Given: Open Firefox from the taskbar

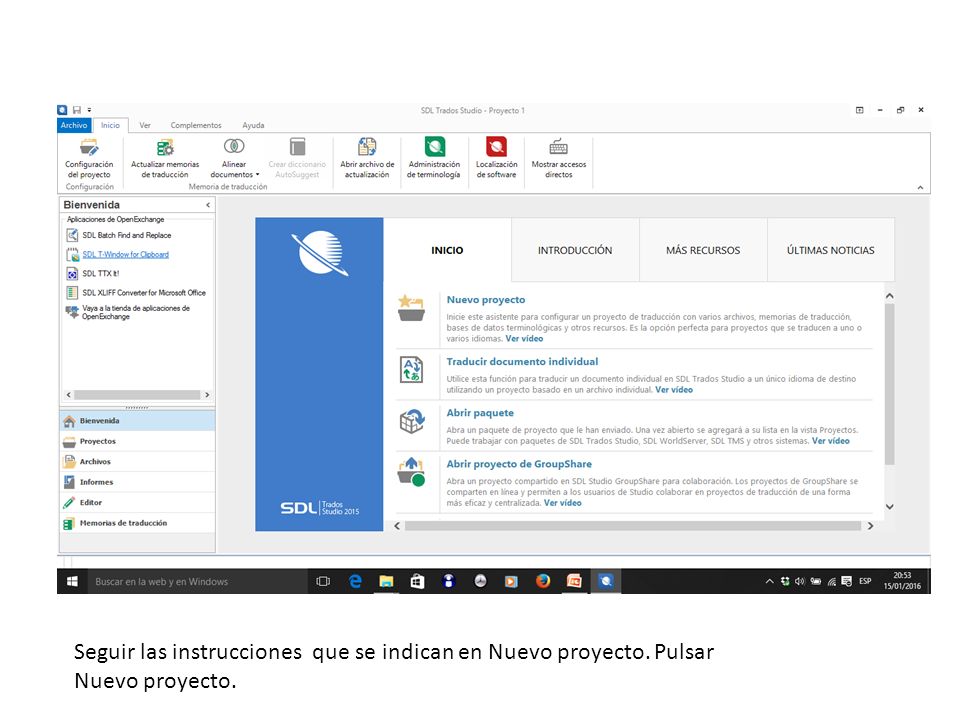Looking at the screenshot, I should [543, 581].
